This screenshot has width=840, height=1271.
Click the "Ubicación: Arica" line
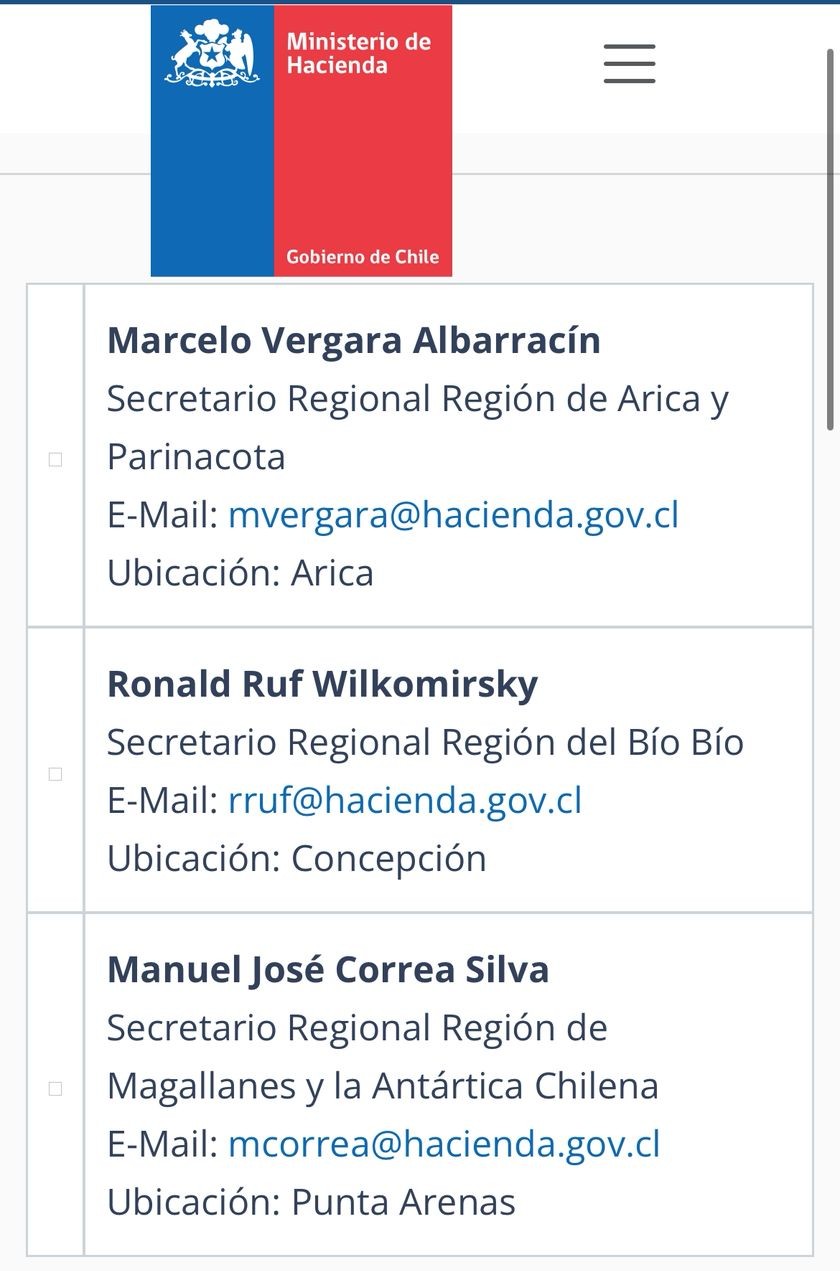coord(240,573)
